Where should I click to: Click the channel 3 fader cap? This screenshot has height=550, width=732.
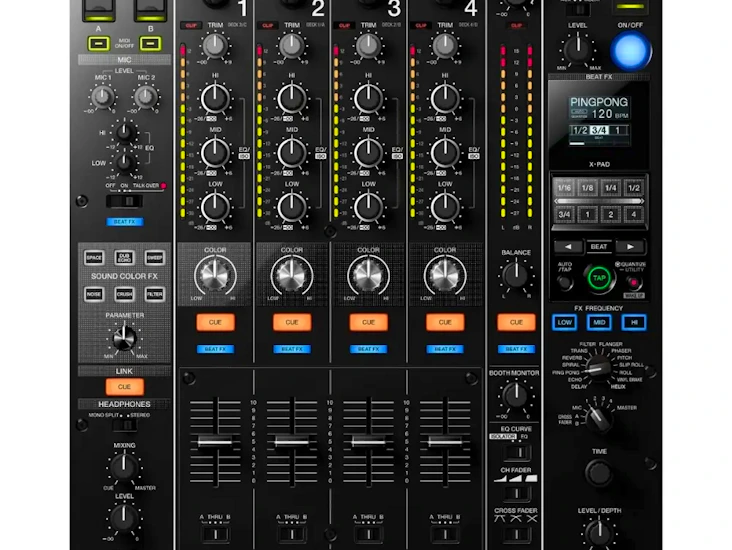(x=368, y=441)
